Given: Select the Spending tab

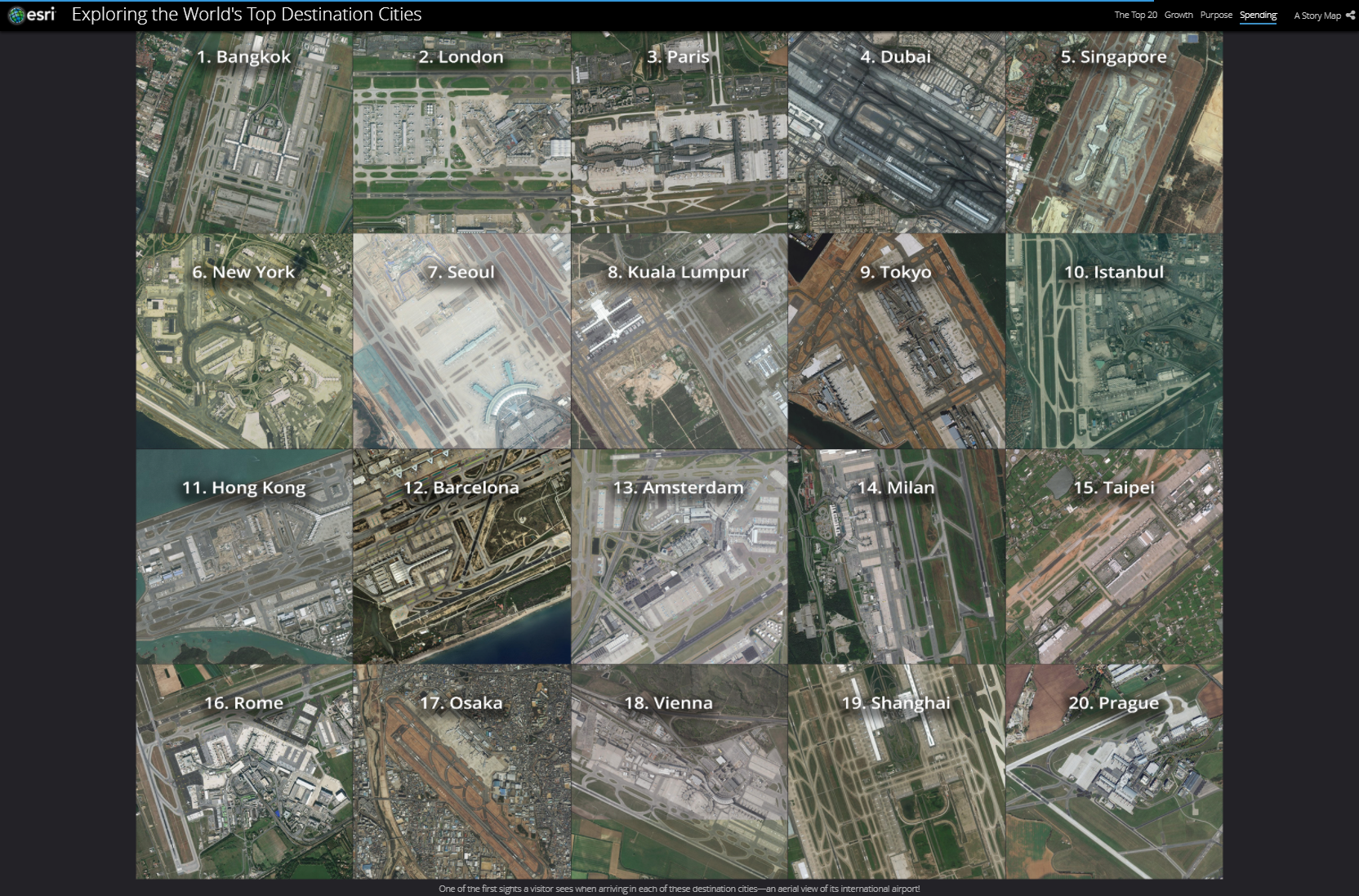Looking at the screenshot, I should (1258, 15).
